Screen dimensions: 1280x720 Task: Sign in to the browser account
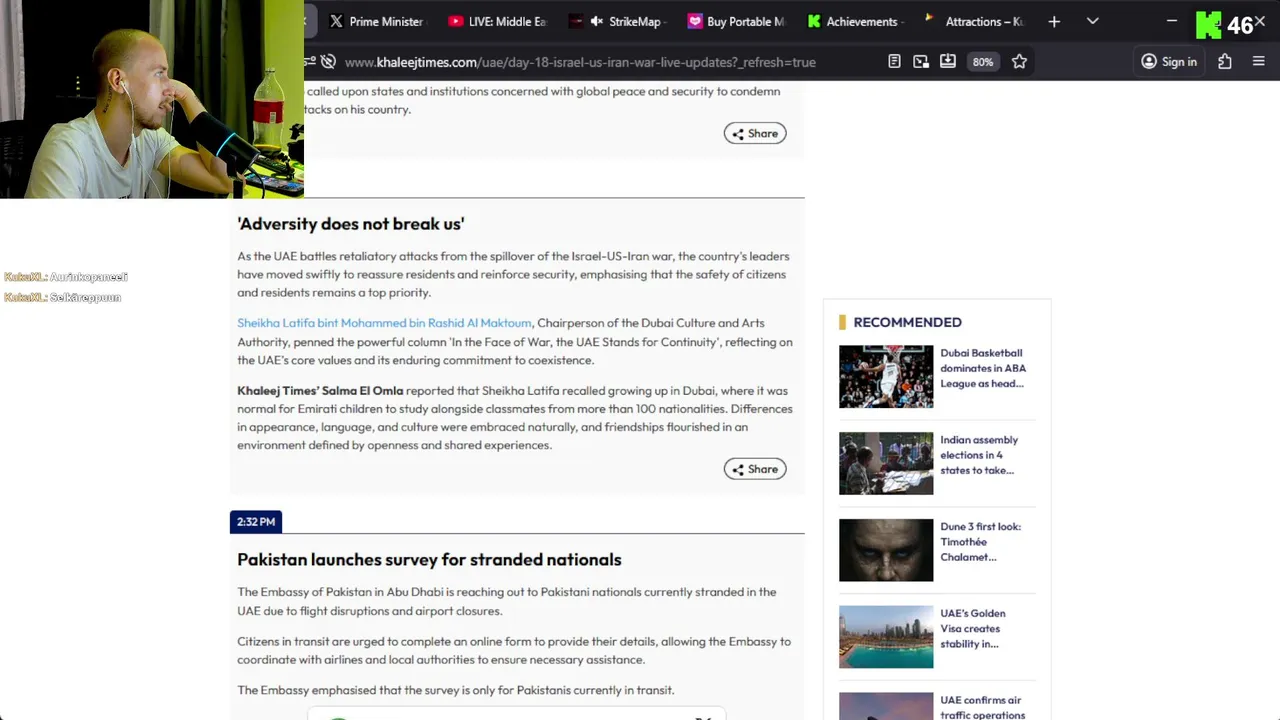(x=1169, y=61)
